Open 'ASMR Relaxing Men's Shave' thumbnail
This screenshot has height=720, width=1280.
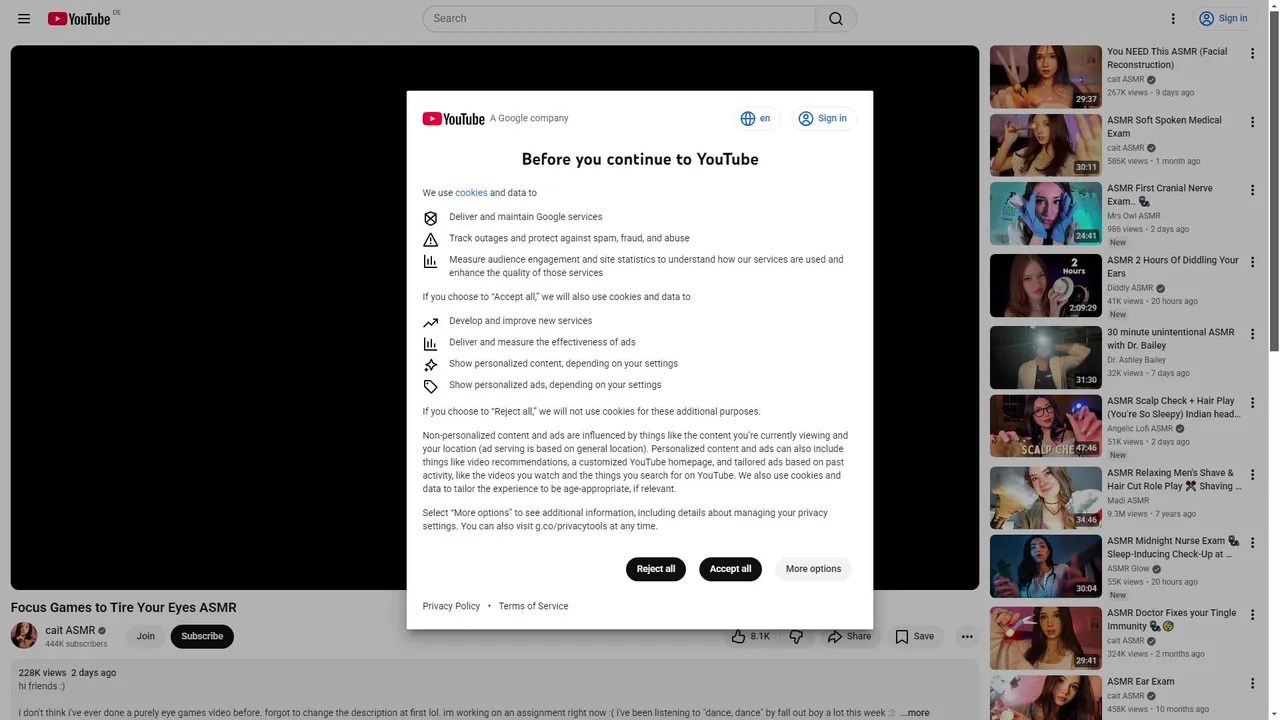(x=1045, y=498)
